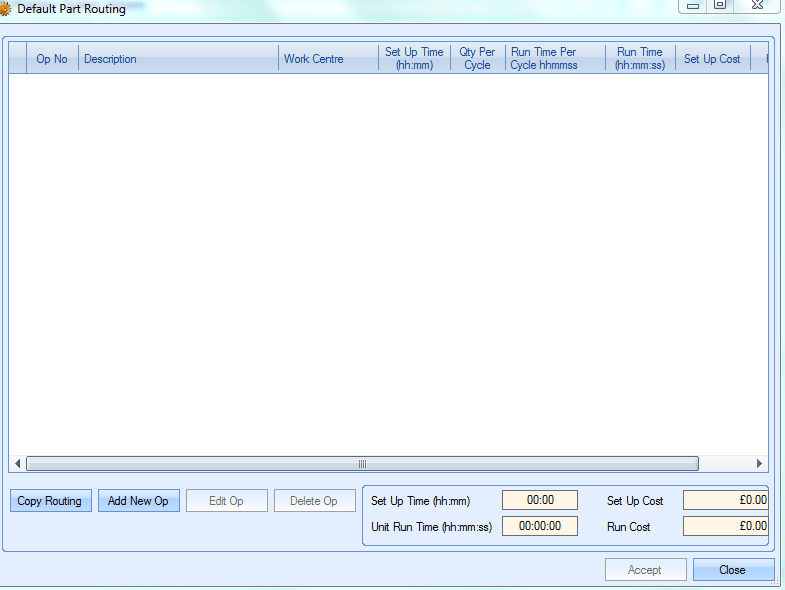The height and width of the screenshot is (590, 785).
Task: Click the Unit Run Time 00:00:00 field
Action: click(539, 526)
